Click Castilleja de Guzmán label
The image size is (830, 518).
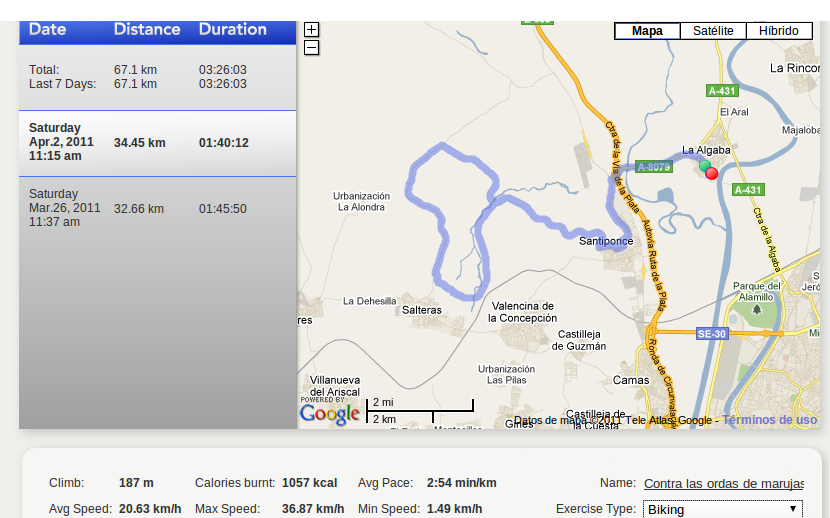[579, 340]
